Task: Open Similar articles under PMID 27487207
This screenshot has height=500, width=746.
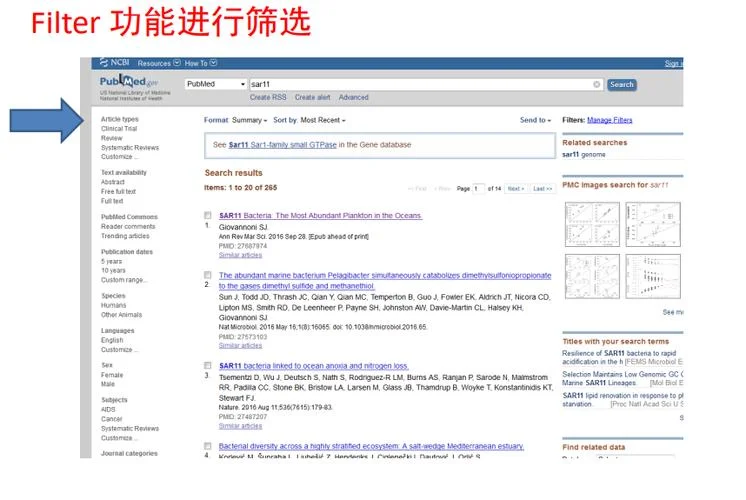Action: pyautogui.click(x=240, y=426)
